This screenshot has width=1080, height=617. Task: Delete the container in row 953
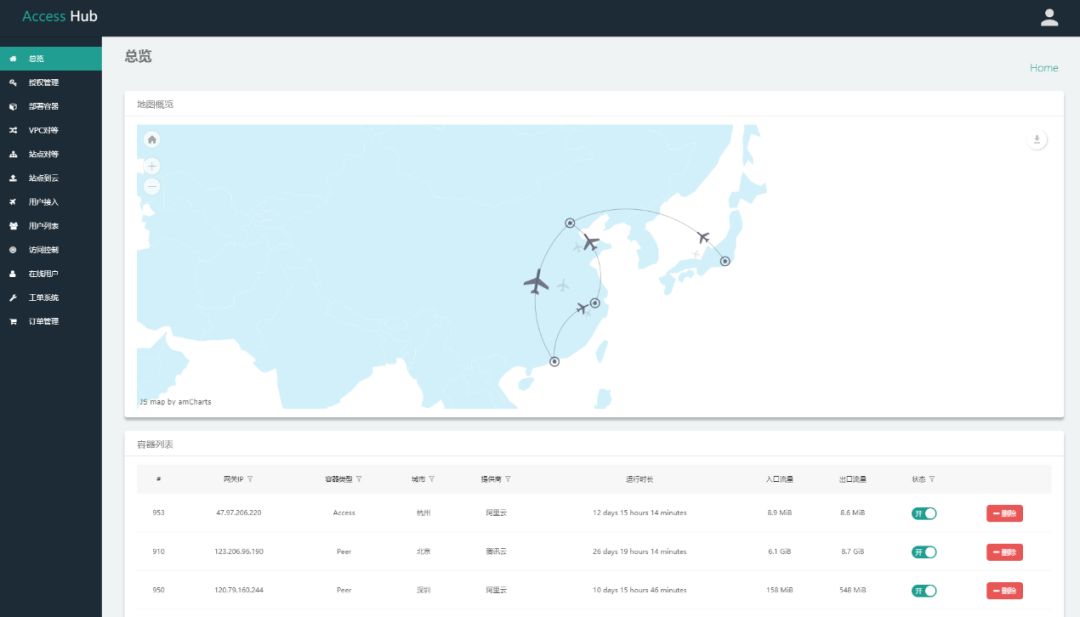point(1004,513)
